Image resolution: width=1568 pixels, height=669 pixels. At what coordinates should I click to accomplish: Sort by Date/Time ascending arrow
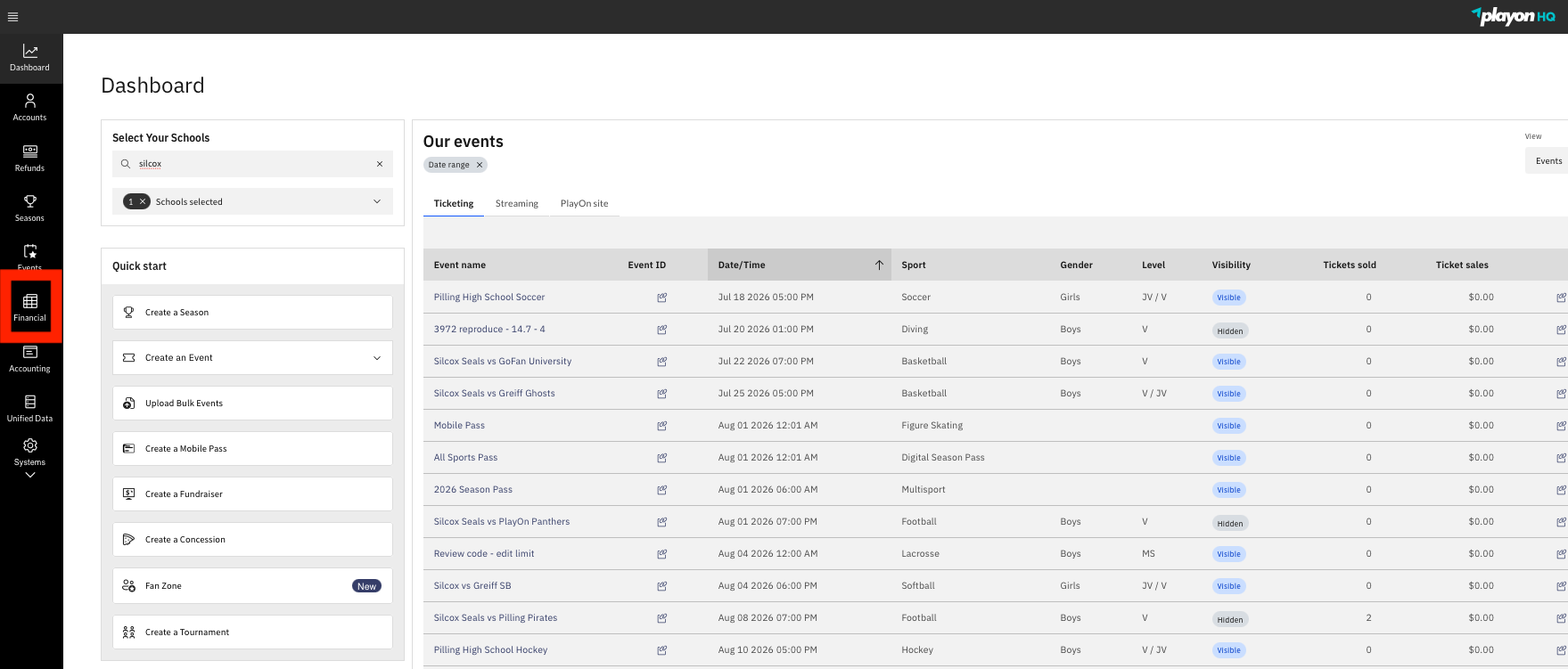pyautogui.click(x=879, y=265)
